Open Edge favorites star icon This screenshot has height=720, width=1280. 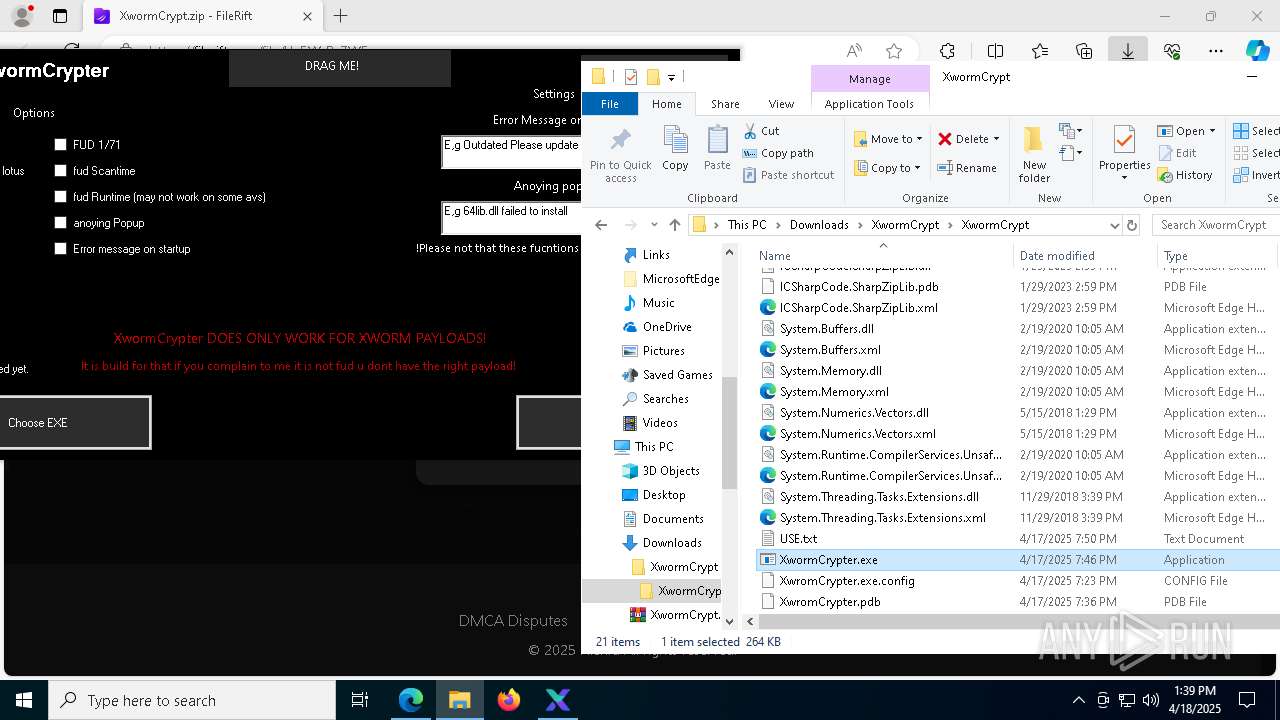[894, 50]
